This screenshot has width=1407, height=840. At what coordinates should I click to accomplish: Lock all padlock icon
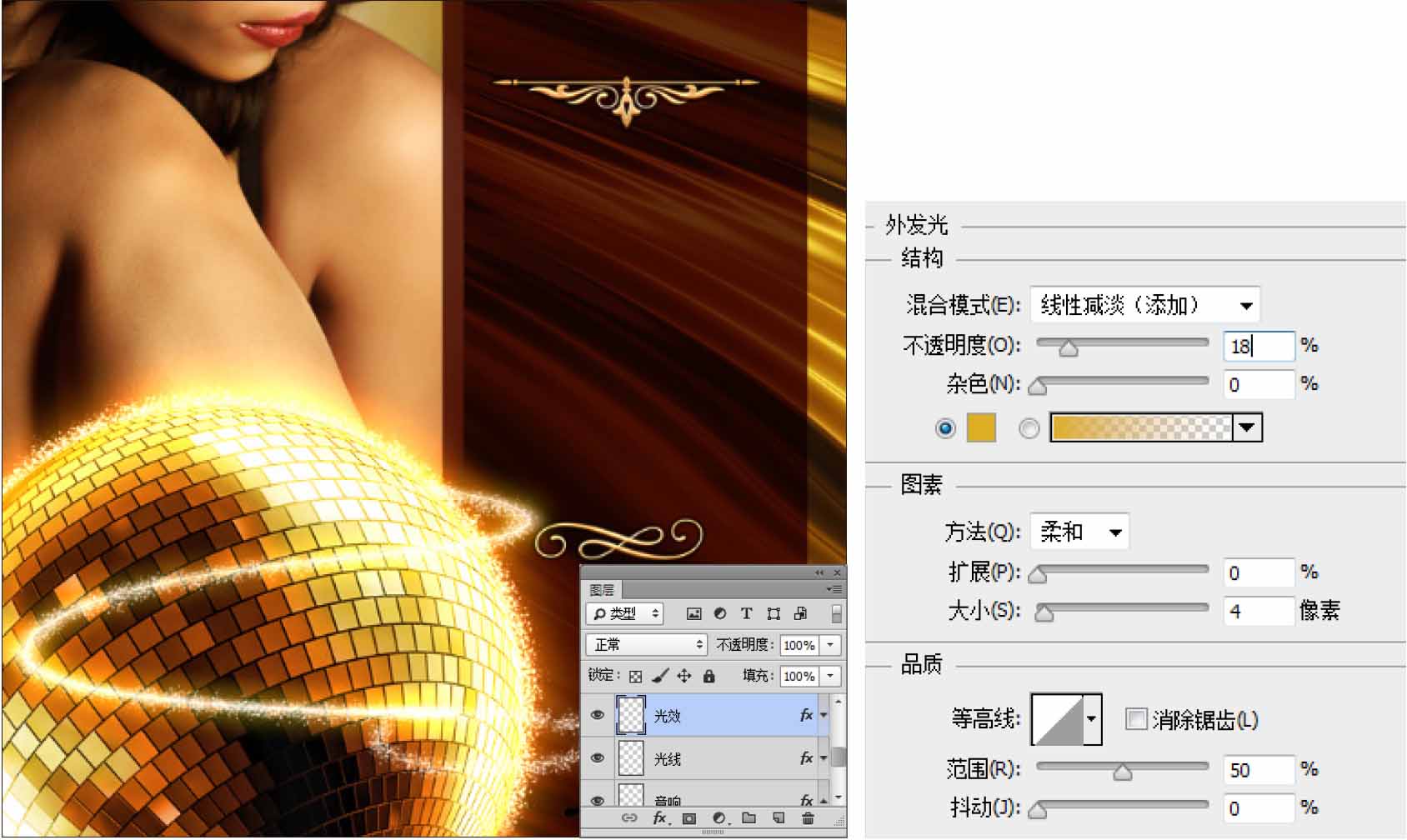tap(709, 676)
